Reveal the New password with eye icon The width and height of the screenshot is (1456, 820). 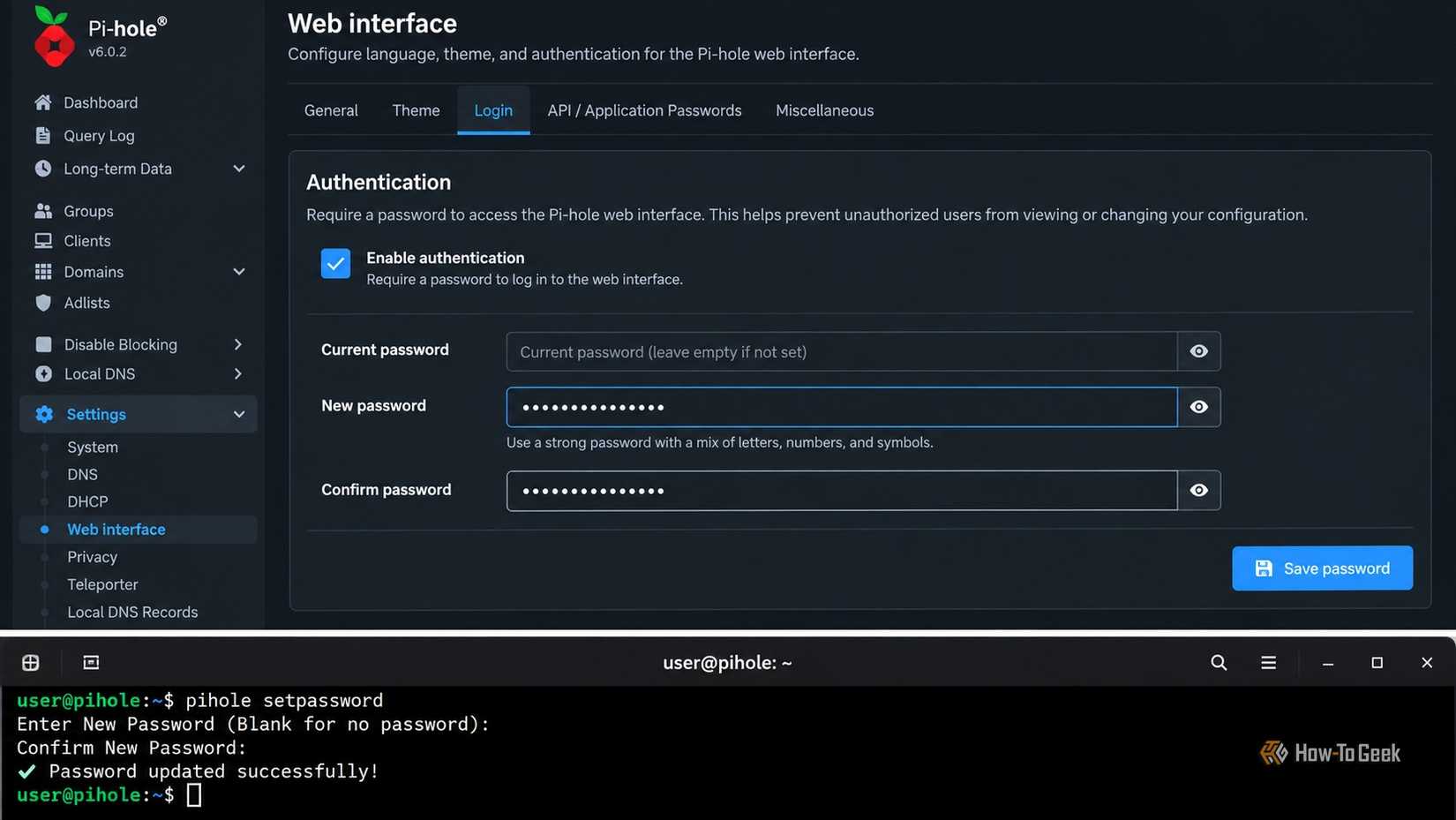(1198, 407)
